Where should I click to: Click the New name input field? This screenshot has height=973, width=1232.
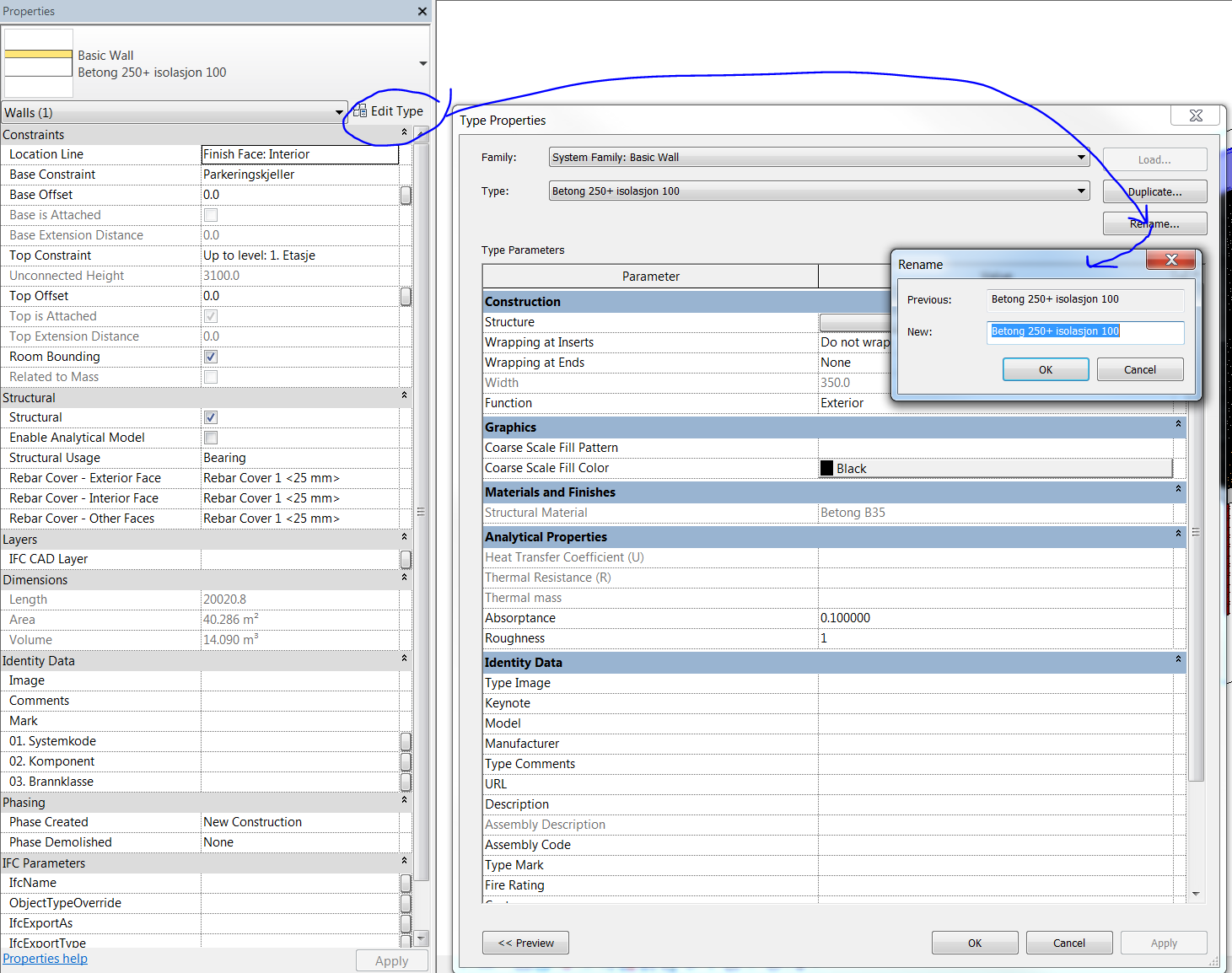(1084, 331)
